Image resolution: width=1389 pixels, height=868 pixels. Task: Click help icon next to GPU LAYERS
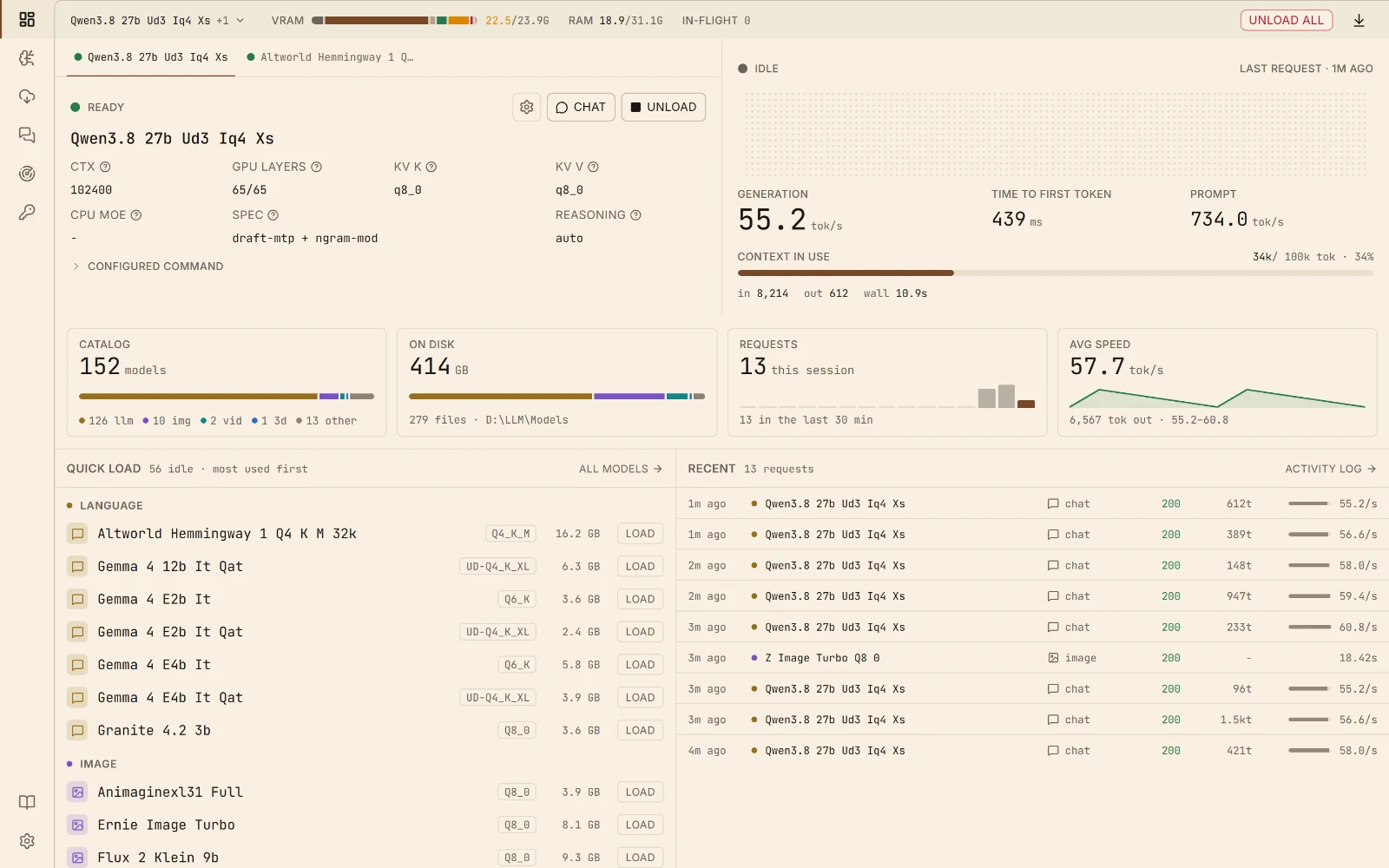[x=316, y=167]
